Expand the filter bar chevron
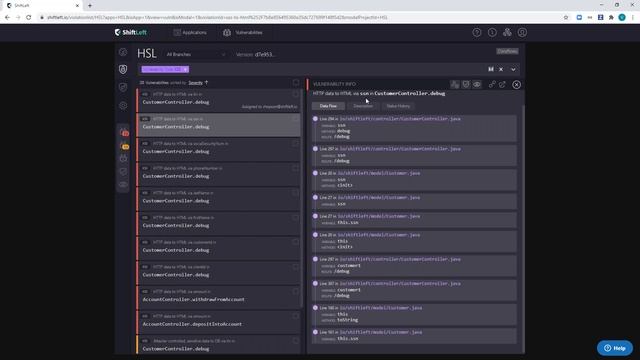This screenshot has width=640, height=360. (x=513, y=69)
